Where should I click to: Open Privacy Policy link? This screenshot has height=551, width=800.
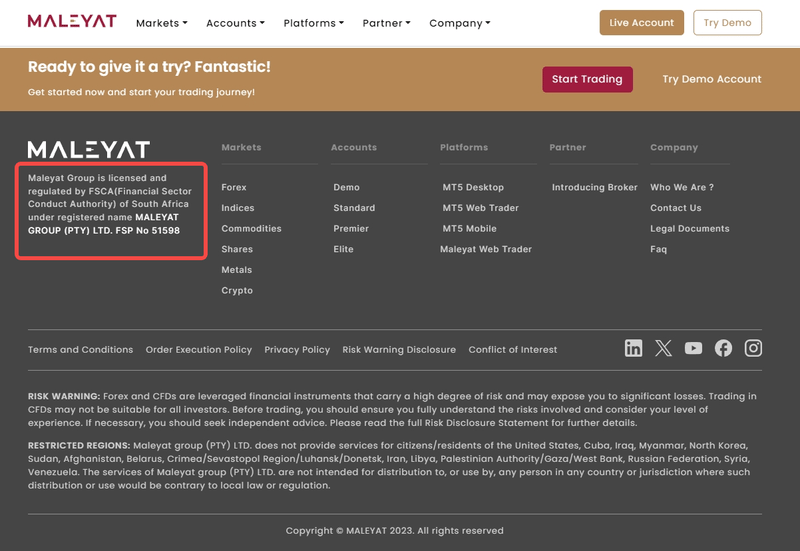click(x=297, y=349)
